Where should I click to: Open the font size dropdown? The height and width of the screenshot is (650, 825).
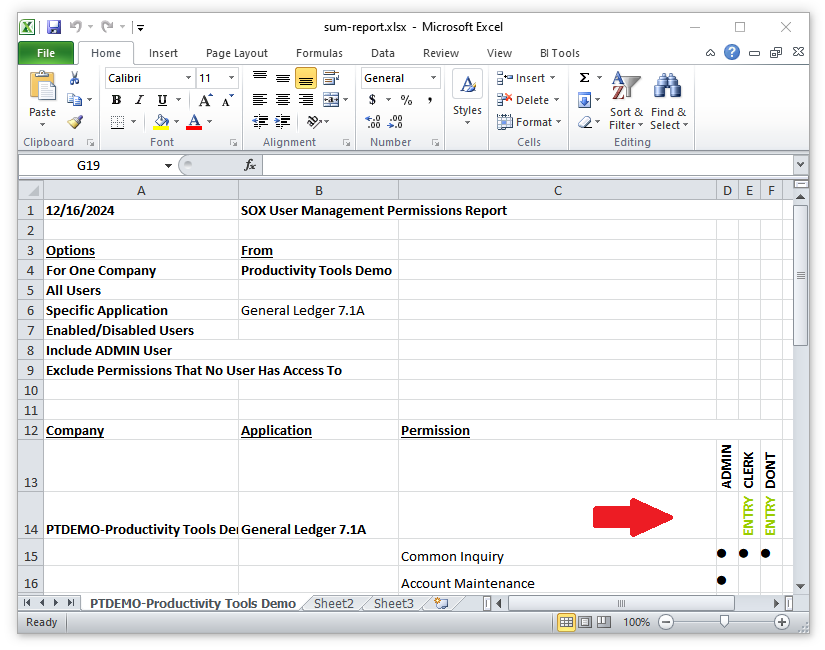click(x=232, y=78)
